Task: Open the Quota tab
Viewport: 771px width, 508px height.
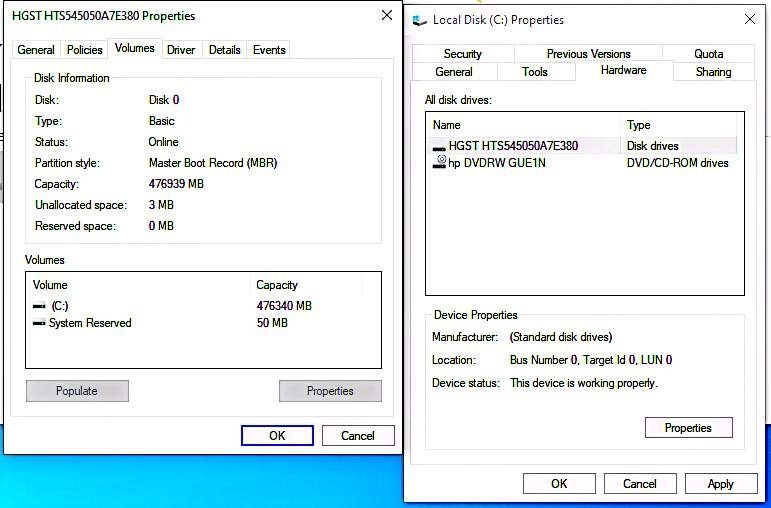Action: pos(709,54)
